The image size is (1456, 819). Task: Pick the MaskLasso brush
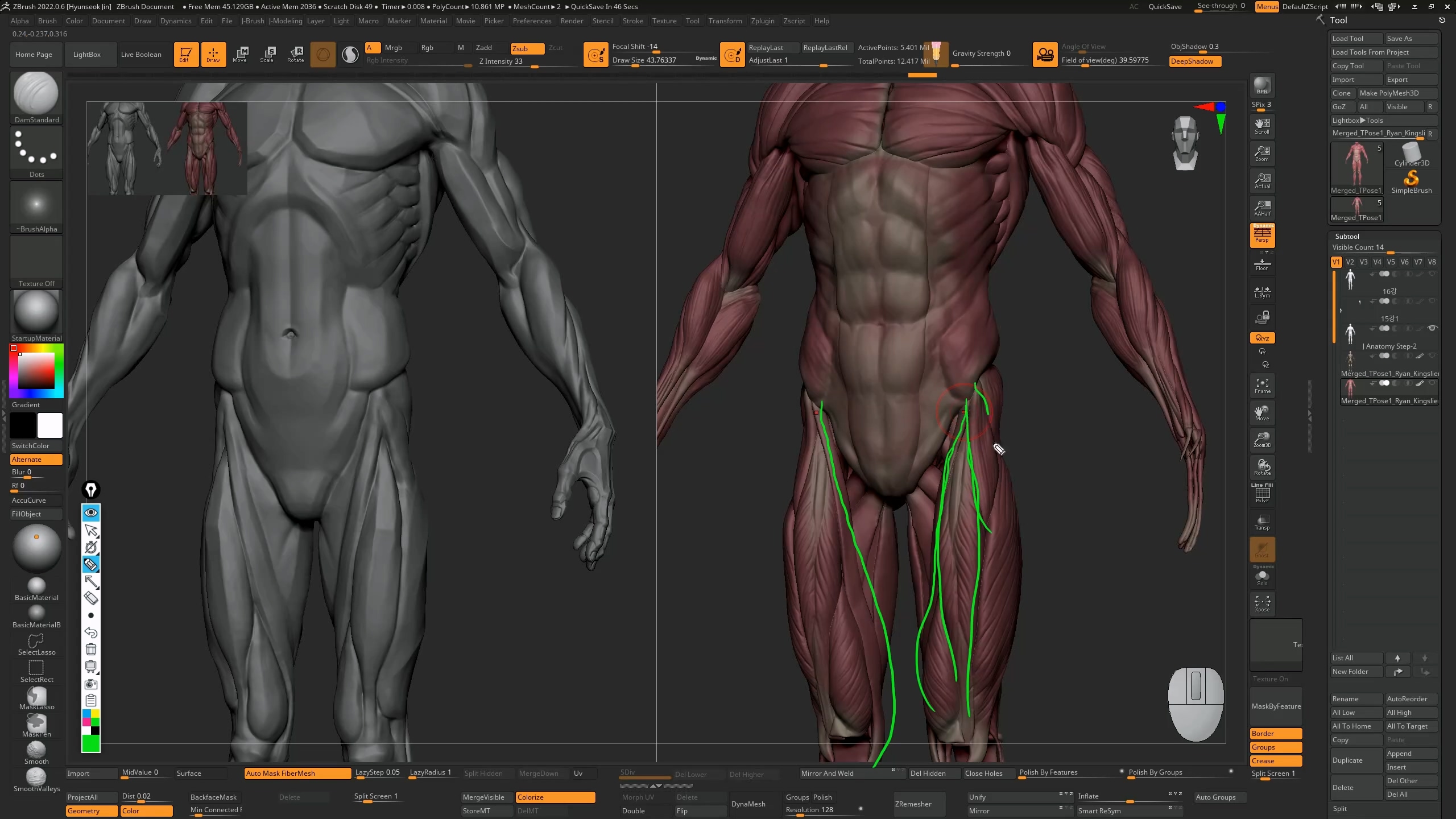coord(36,697)
